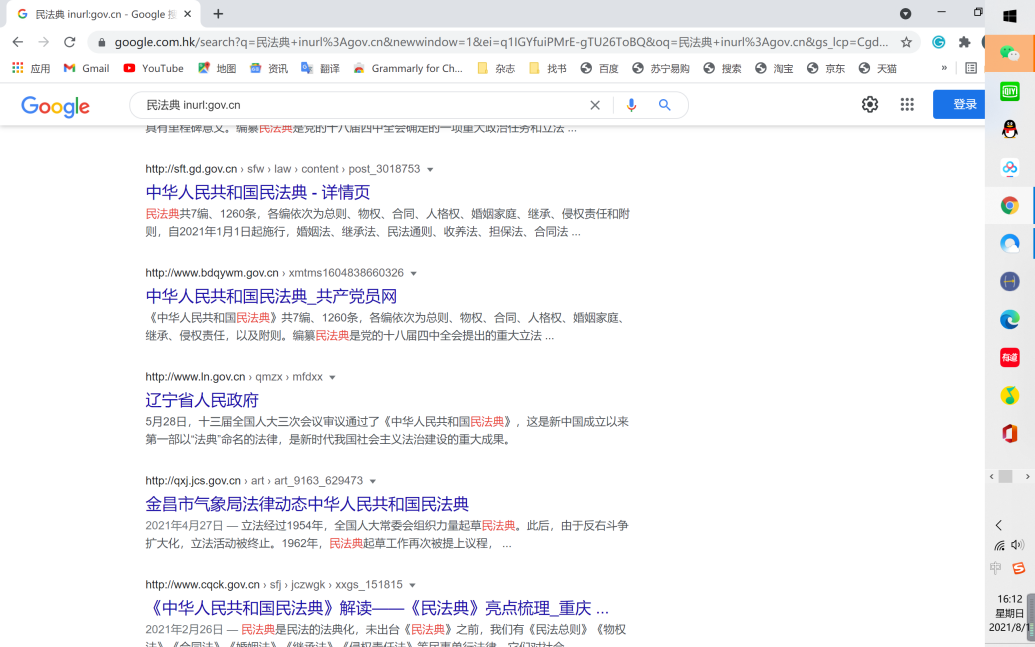1035x647 pixels.
Task: Open the 地图 maps bookmark
Action: (217, 68)
